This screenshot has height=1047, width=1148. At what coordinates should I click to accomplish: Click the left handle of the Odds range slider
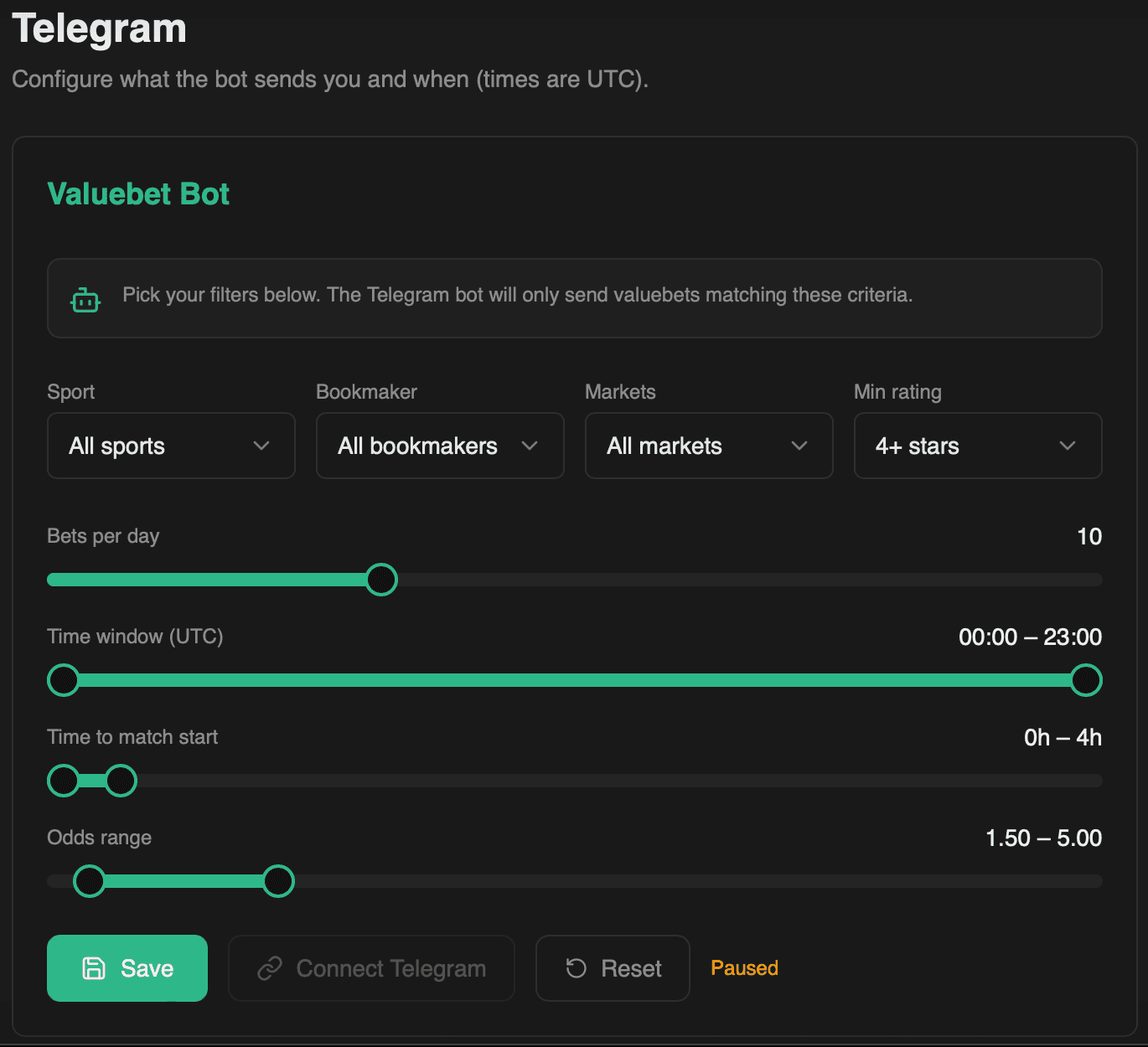[90, 881]
